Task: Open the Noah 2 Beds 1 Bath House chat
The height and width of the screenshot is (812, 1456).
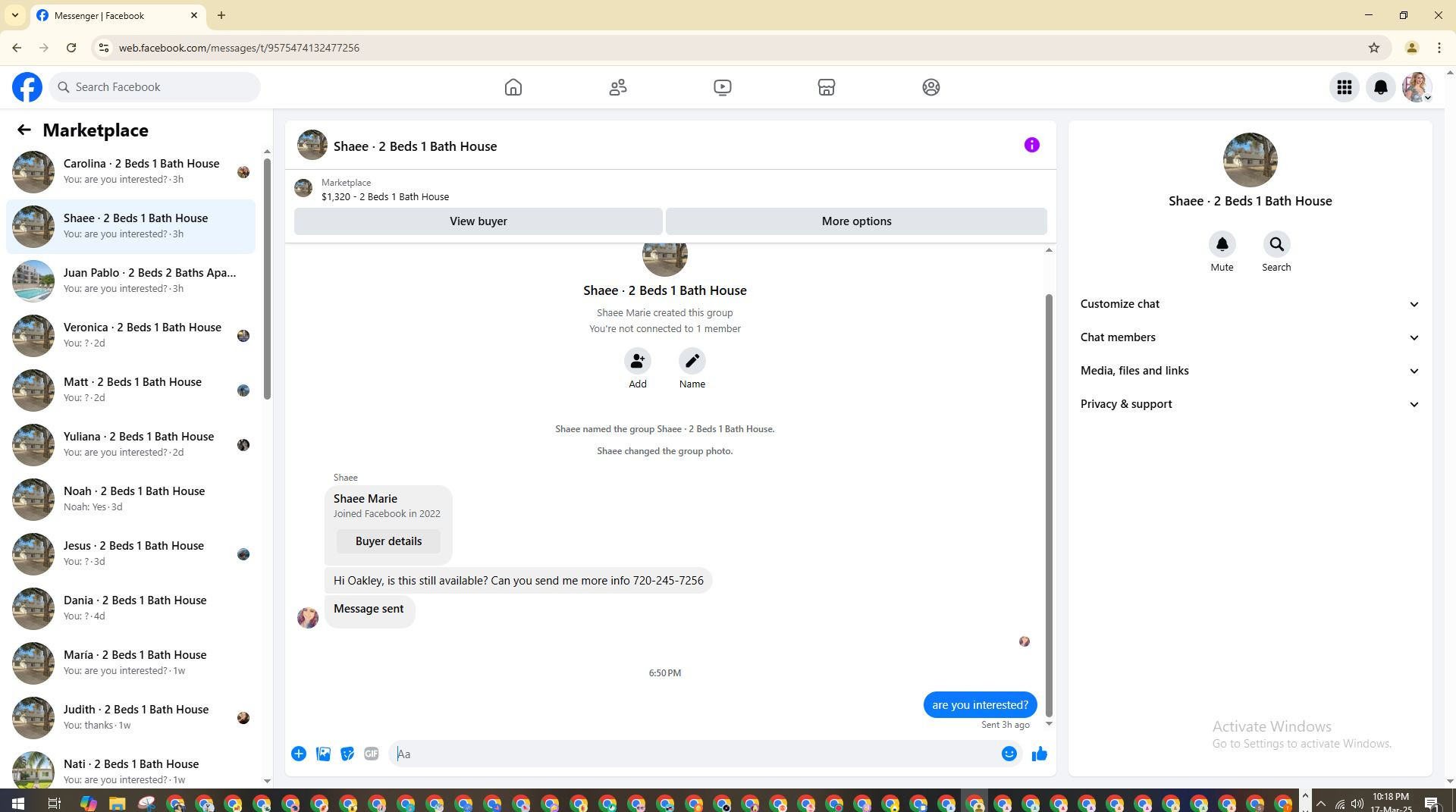Action: tap(130, 500)
